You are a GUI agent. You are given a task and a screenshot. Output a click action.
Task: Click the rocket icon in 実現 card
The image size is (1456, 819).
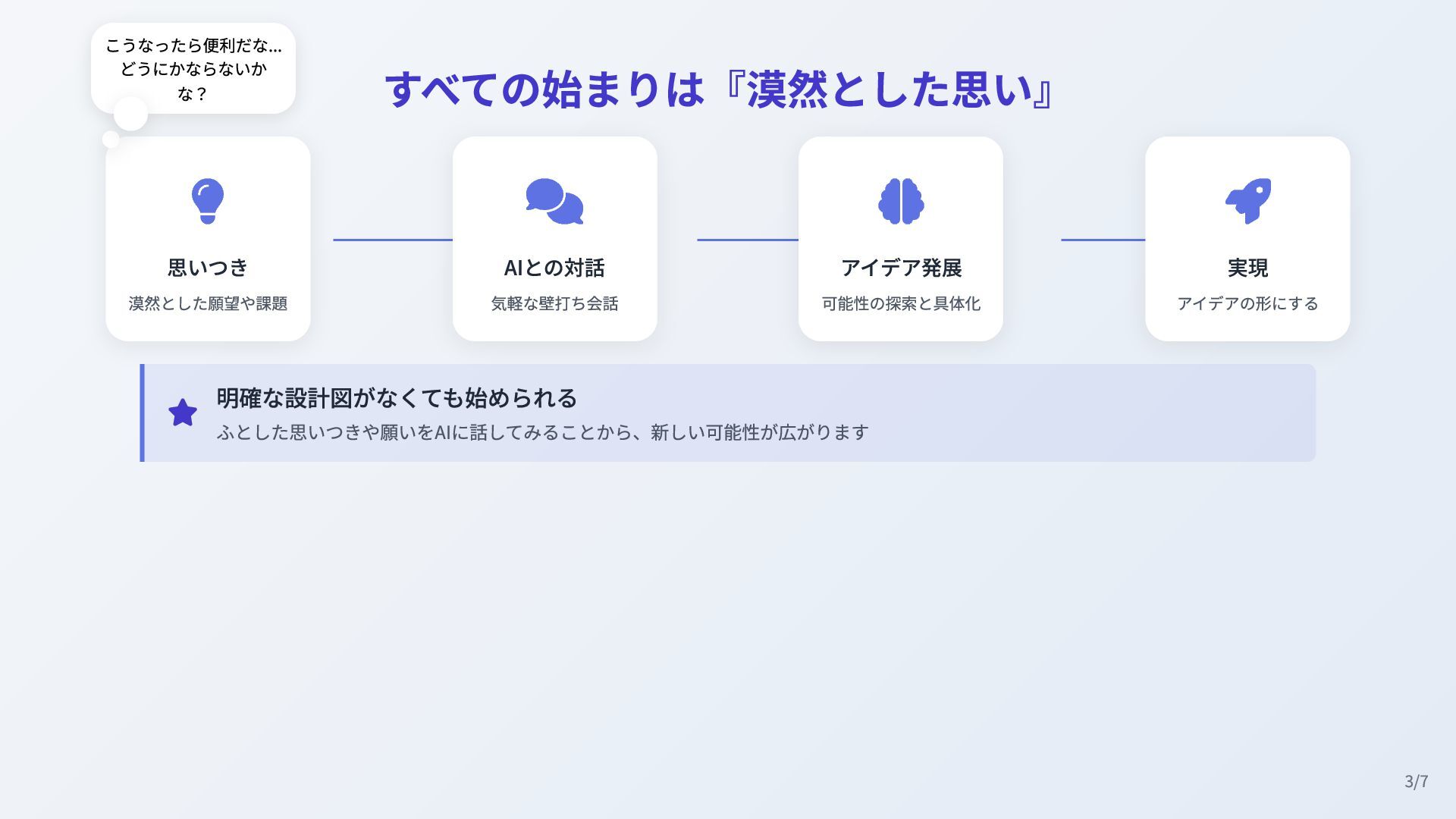pyautogui.click(x=1247, y=201)
